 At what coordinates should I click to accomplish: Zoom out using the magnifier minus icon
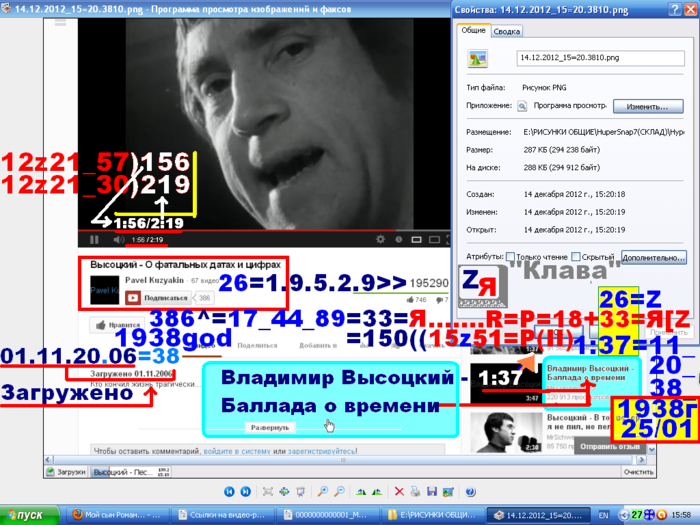click(339, 492)
